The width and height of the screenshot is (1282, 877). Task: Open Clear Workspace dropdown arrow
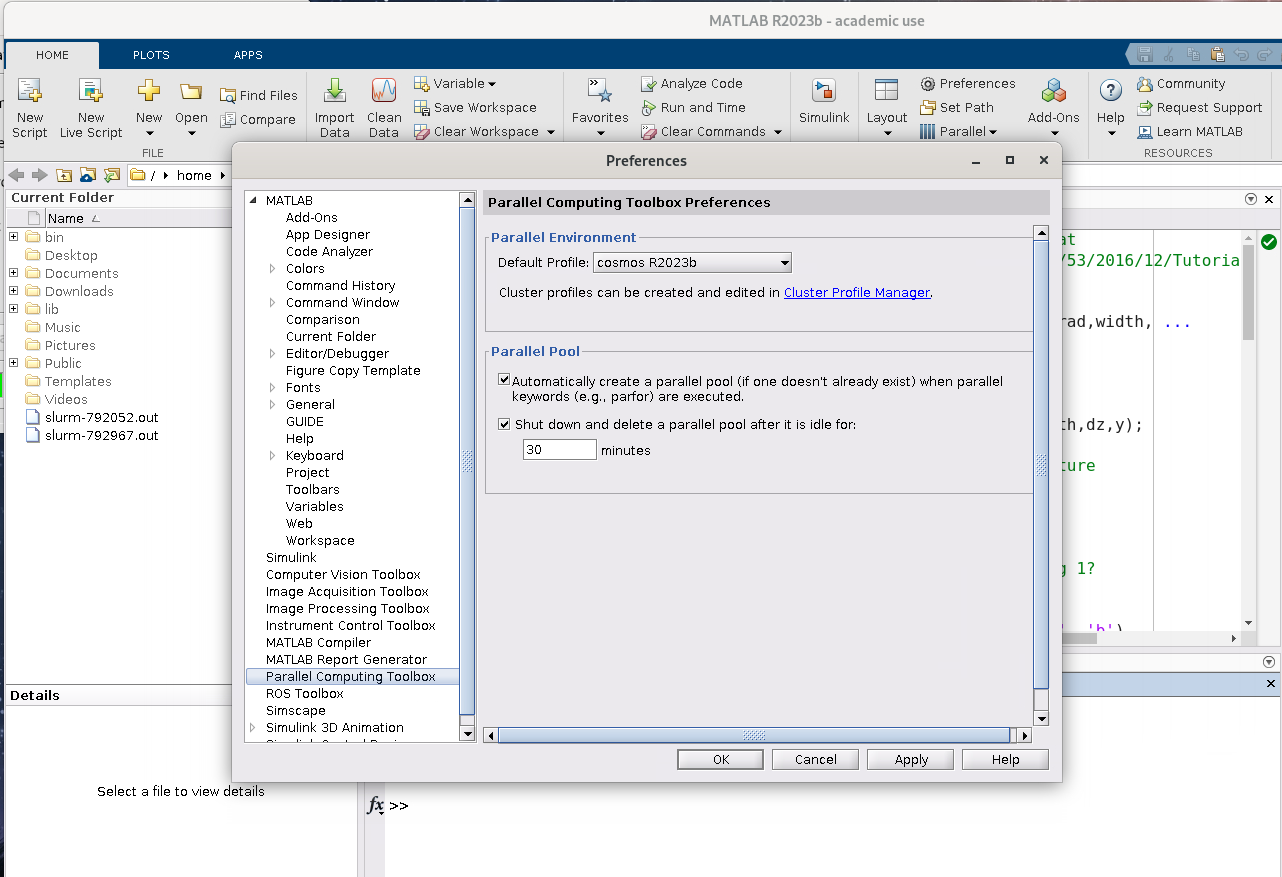click(x=549, y=132)
